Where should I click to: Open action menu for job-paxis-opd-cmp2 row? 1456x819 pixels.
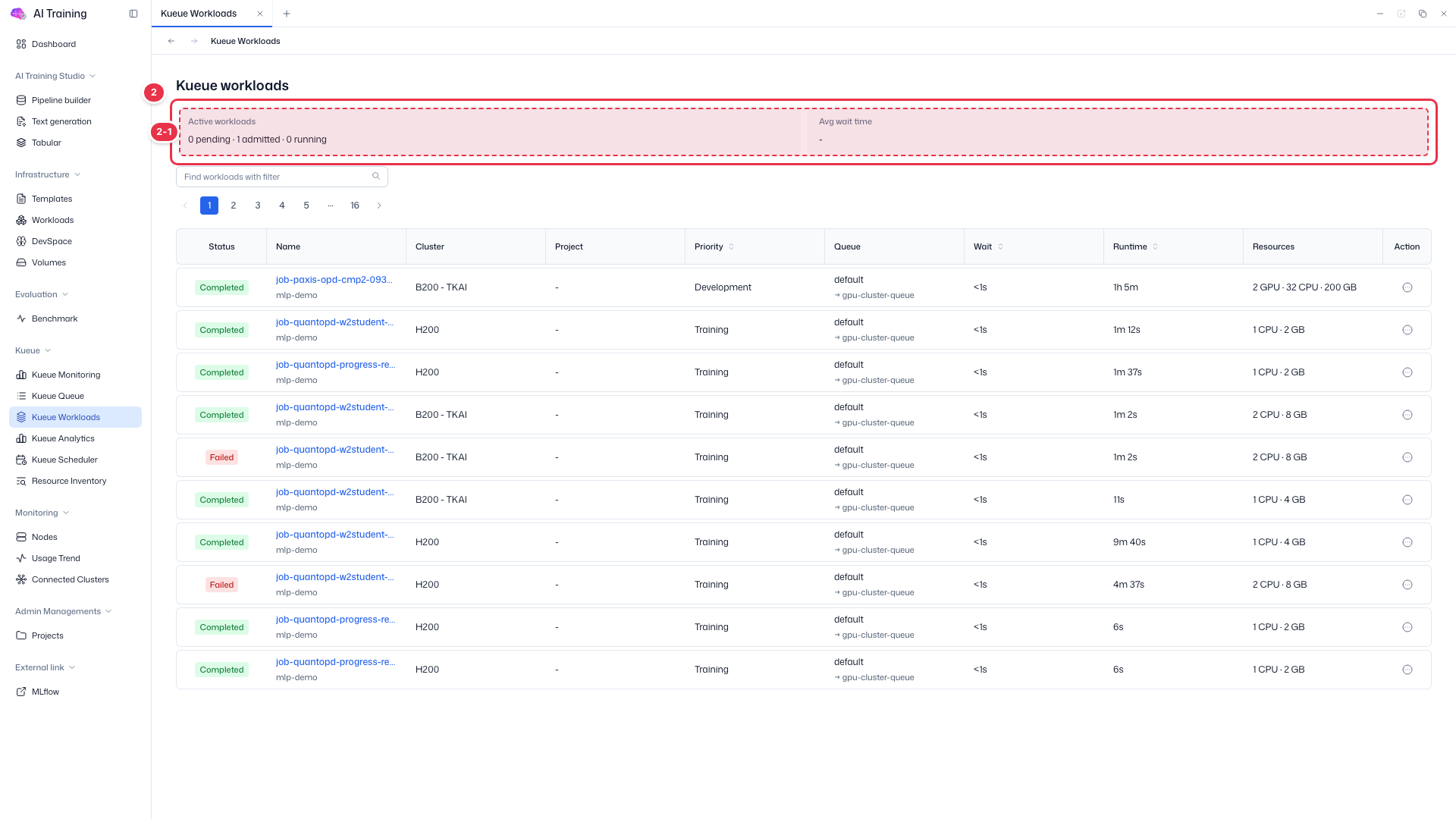pyautogui.click(x=1407, y=287)
